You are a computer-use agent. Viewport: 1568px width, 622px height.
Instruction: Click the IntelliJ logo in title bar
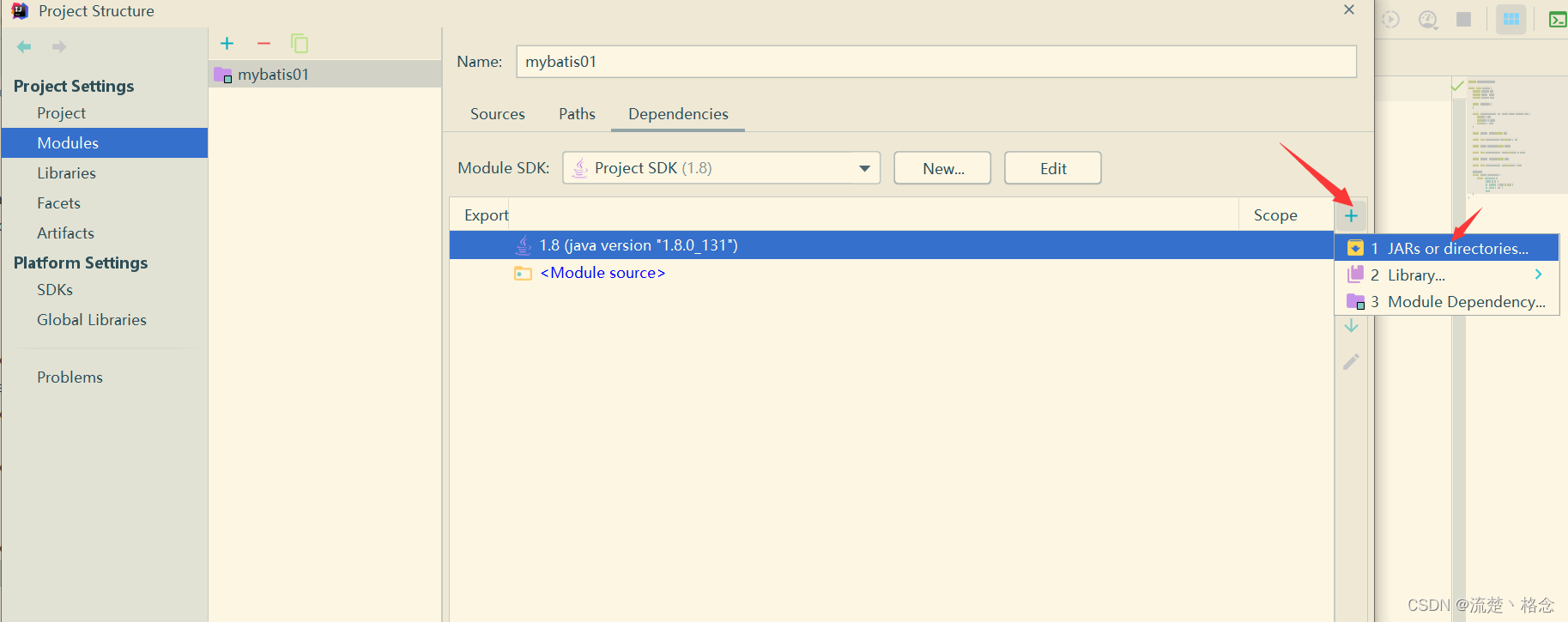20,11
